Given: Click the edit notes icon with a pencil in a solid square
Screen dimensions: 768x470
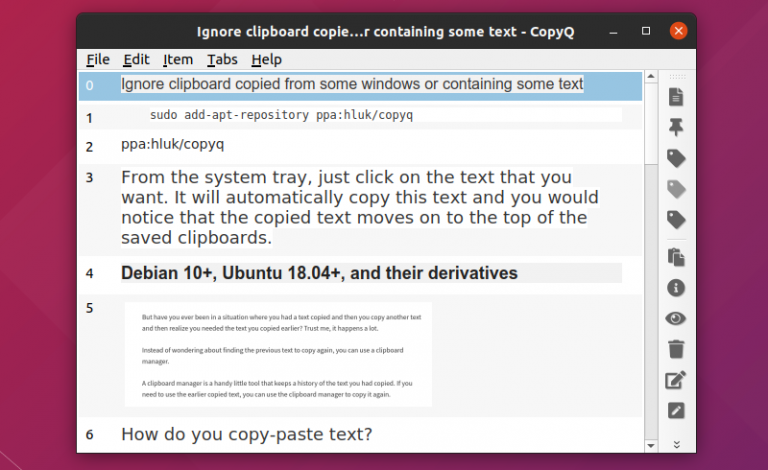Looking at the screenshot, I should coord(676,411).
